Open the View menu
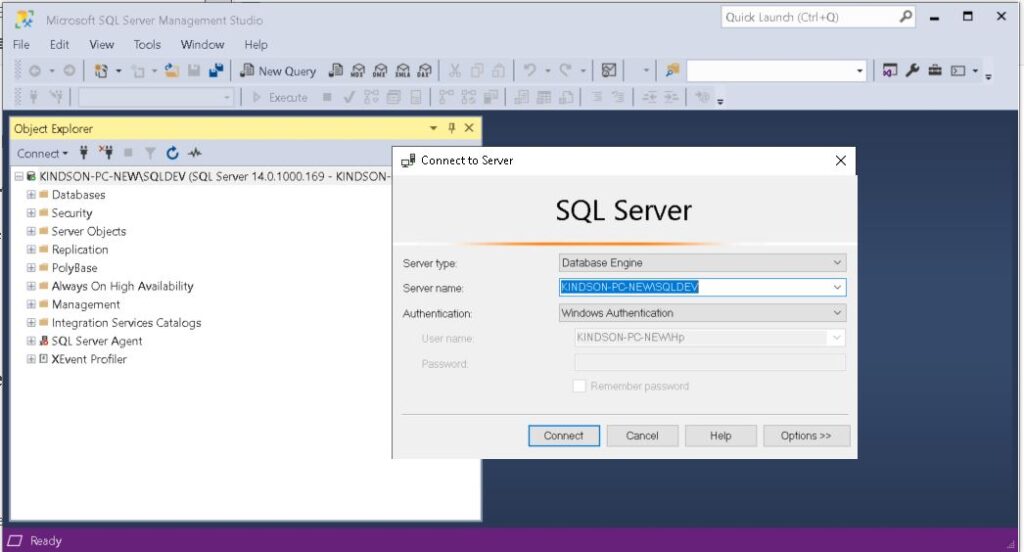Viewport: 1024px width, 552px height. coord(102,45)
